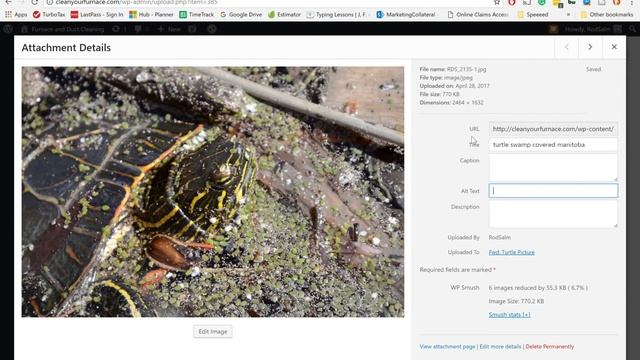This screenshot has width=640, height=360.
Task: Open the Speeeed bookmarks folder
Action: click(x=533, y=14)
